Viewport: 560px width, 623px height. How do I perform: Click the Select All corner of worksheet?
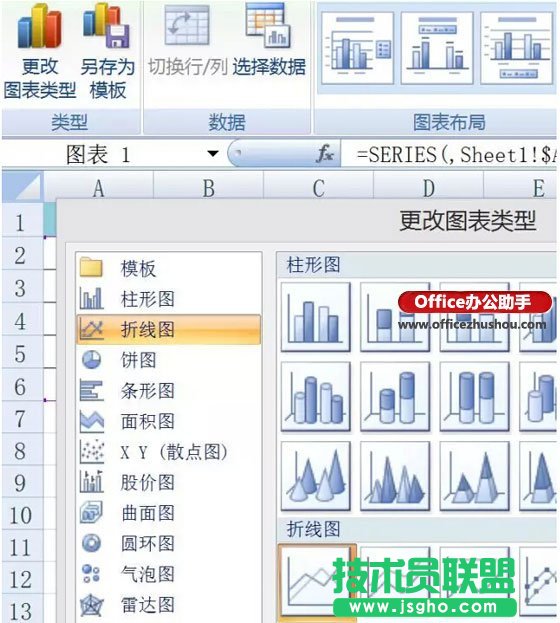click(22, 187)
